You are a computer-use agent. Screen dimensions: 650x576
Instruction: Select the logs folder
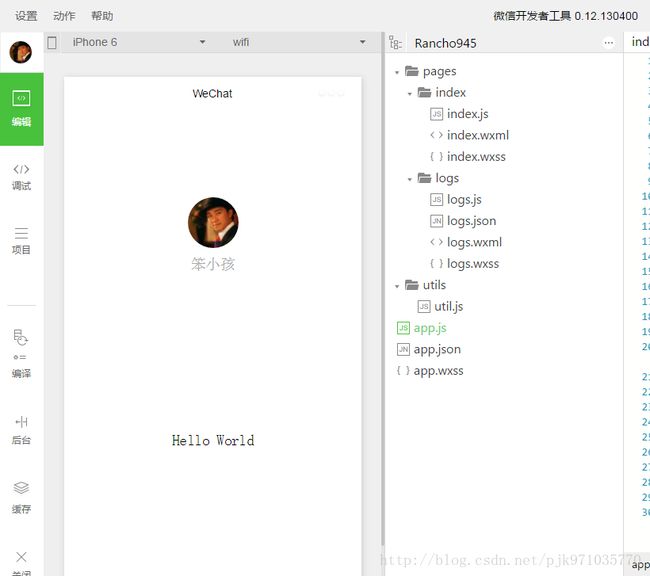click(438, 178)
